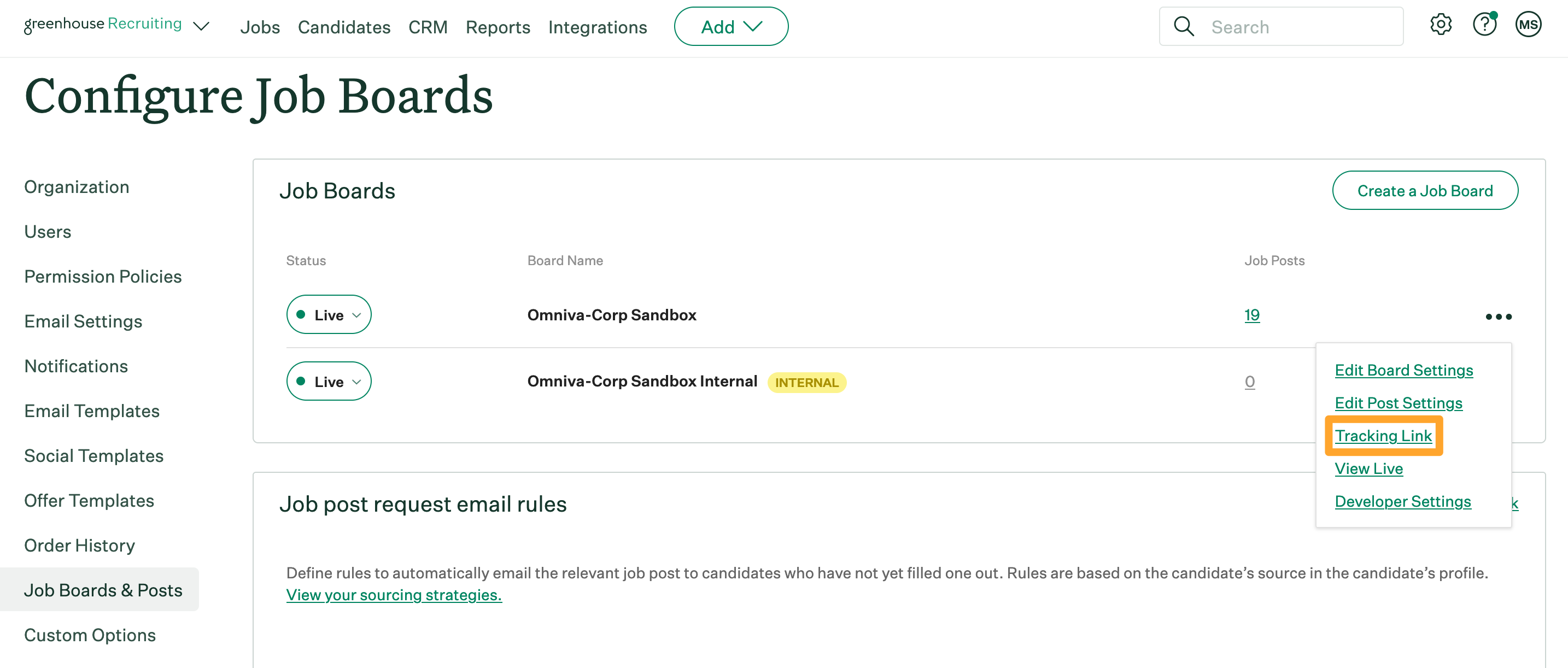Click Create a Job Board button
1568x668 pixels.
coord(1425,191)
